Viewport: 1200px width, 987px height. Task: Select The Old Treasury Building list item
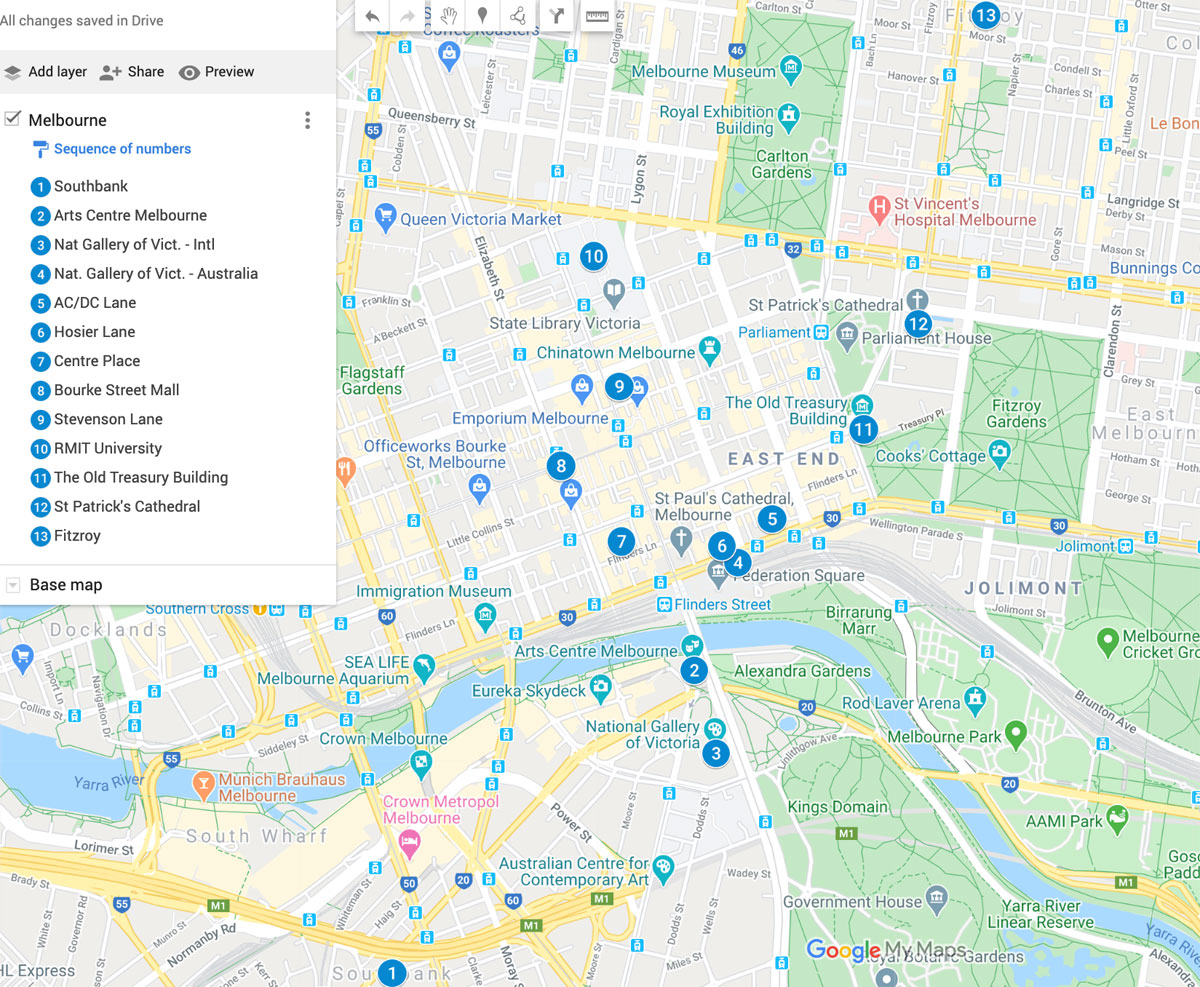point(141,477)
